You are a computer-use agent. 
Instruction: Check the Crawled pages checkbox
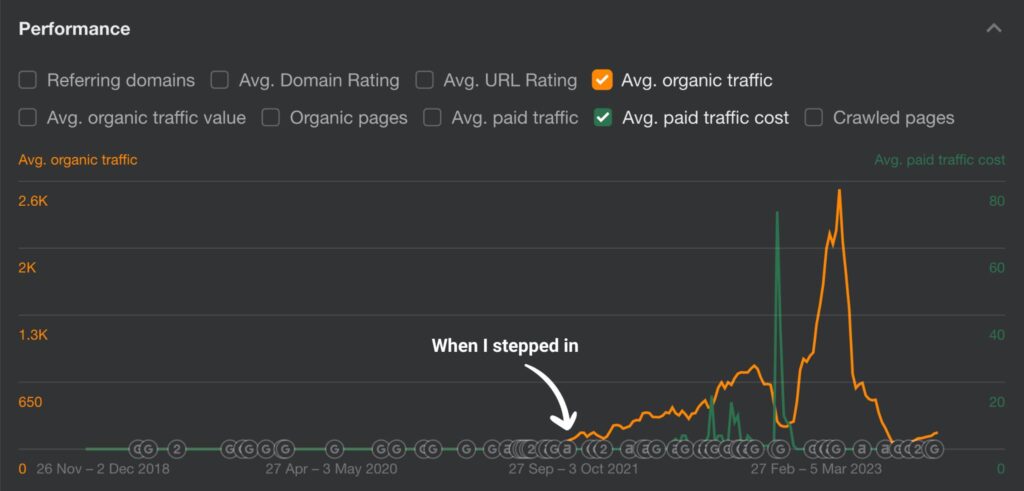tap(814, 118)
